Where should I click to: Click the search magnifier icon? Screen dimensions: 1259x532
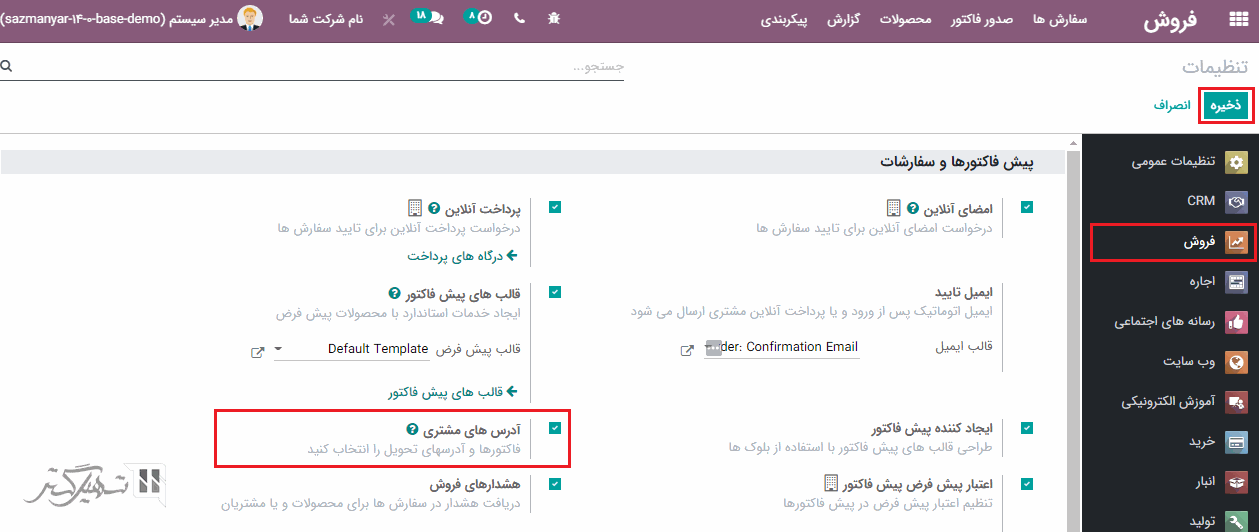click(x=7, y=66)
